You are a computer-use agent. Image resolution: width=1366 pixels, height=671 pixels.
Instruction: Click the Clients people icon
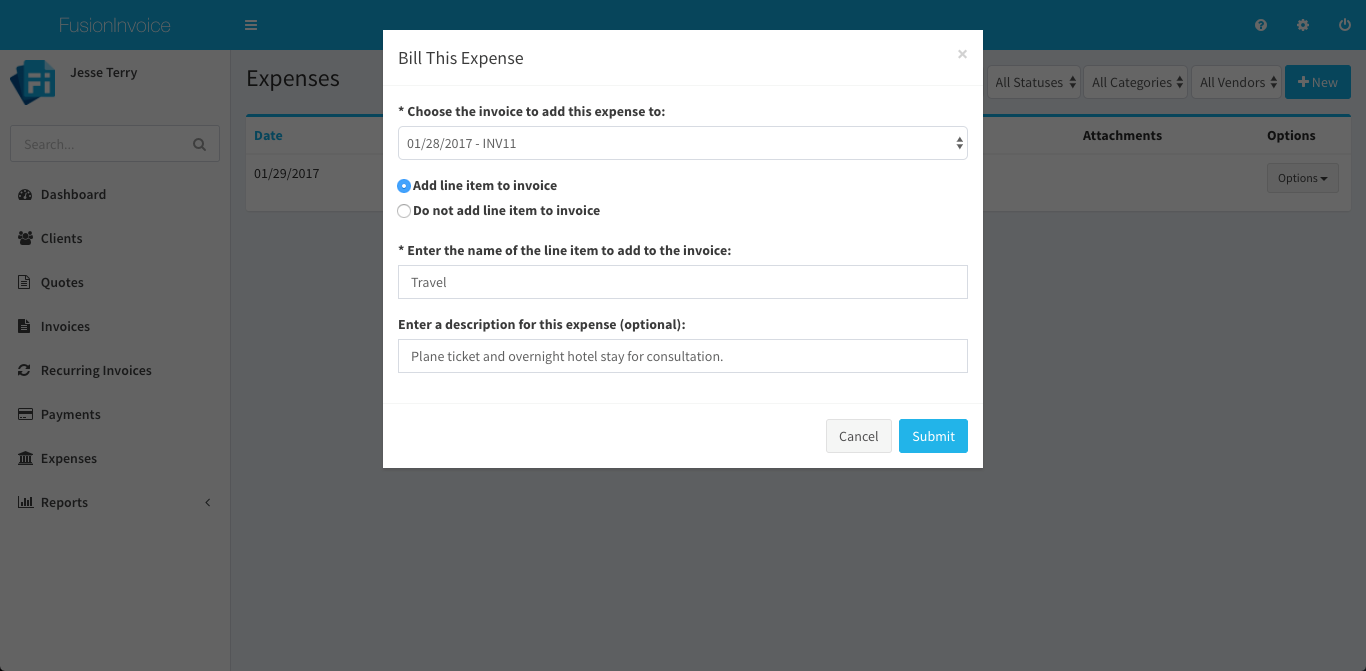[25, 239]
